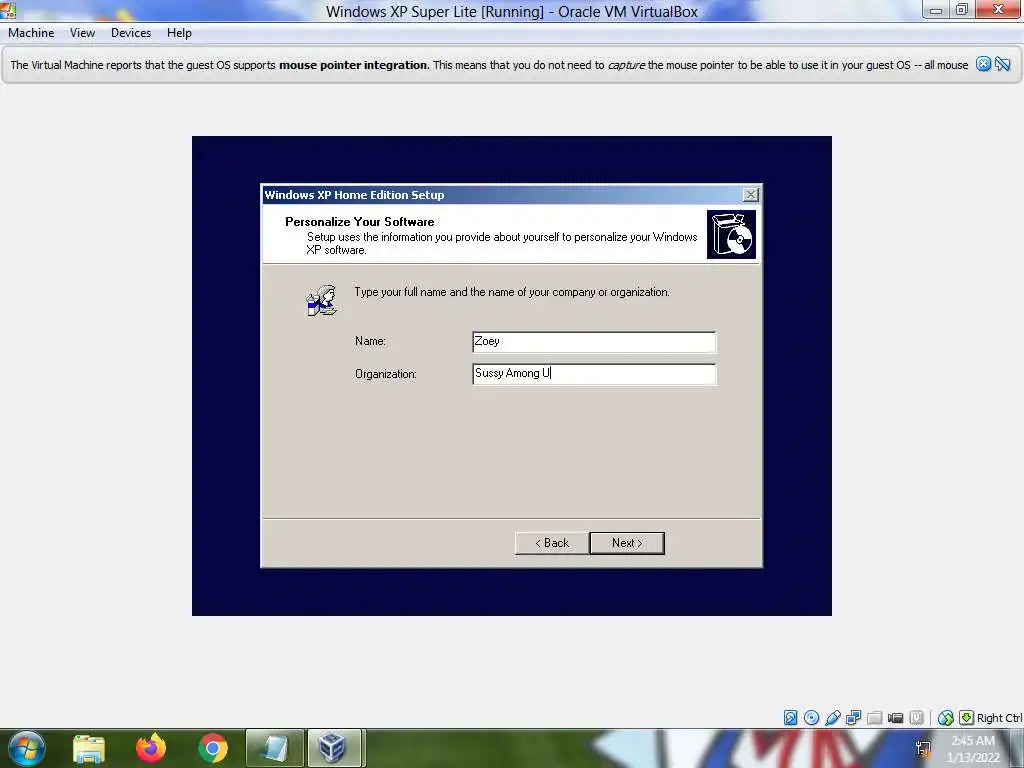The image size is (1024, 768).
Task: Open the Machine menu
Action: (x=31, y=33)
